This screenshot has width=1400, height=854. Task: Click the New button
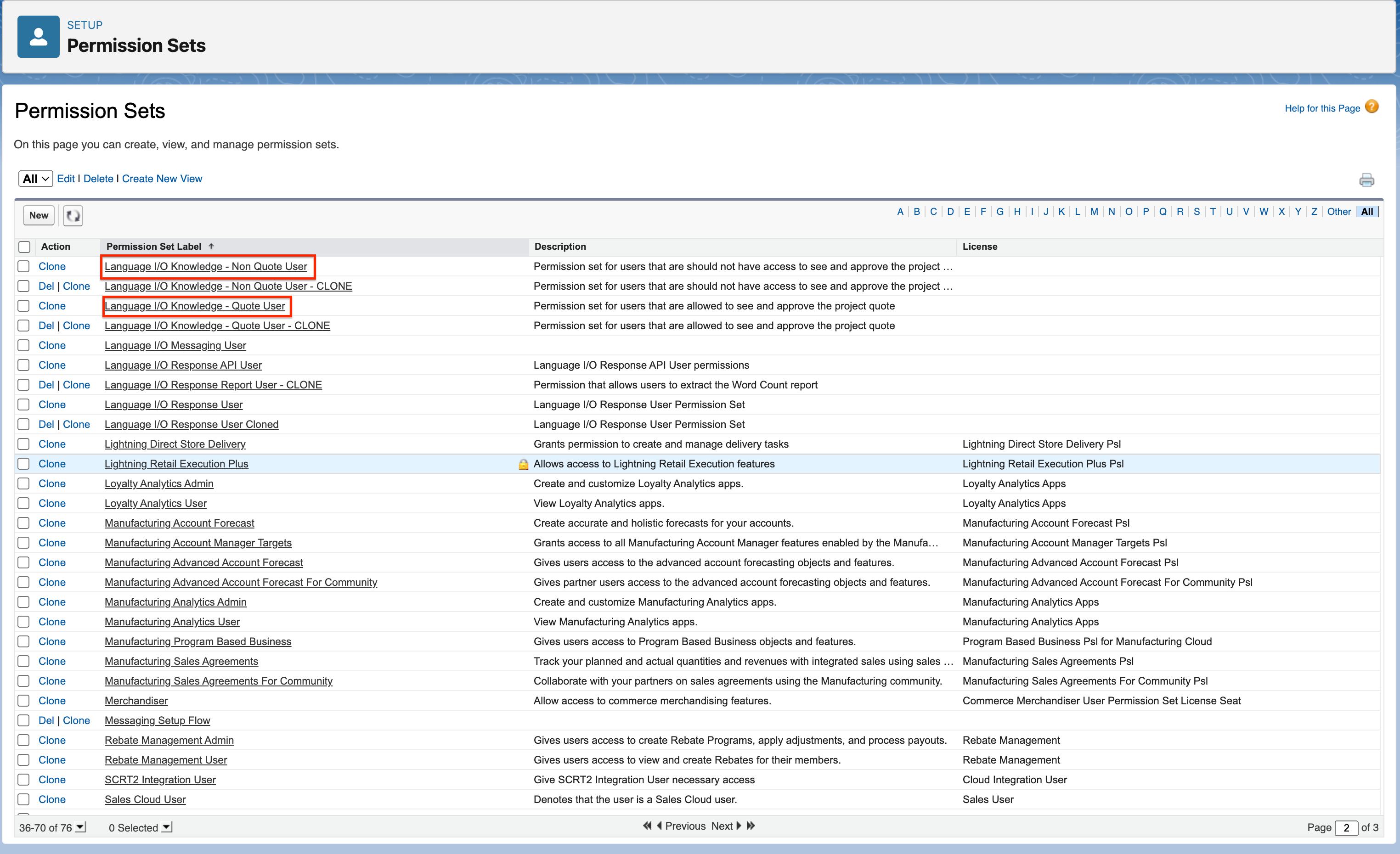pyautogui.click(x=39, y=215)
